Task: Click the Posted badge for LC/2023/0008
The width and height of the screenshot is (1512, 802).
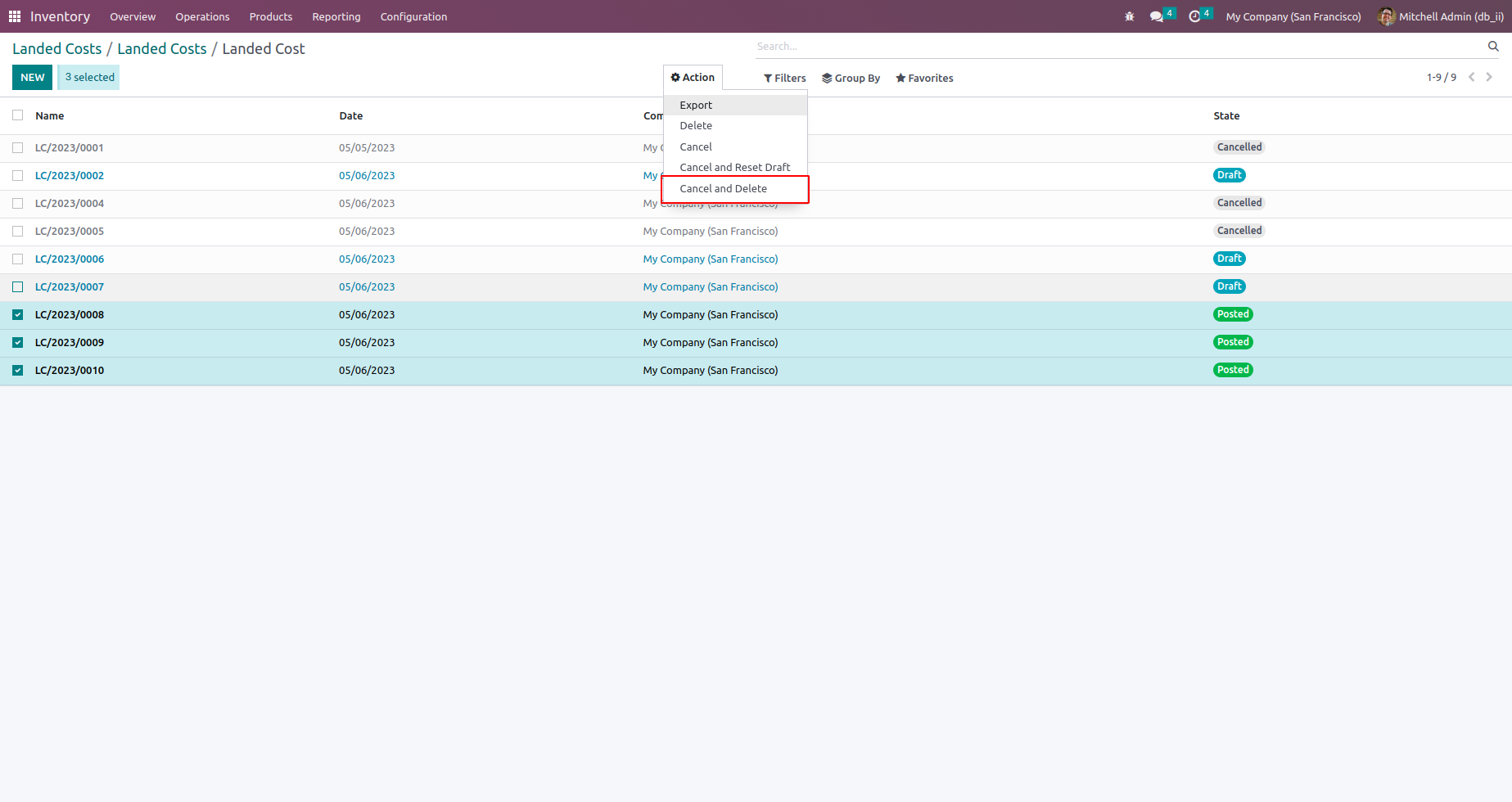Action: click(x=1233, y=314)
